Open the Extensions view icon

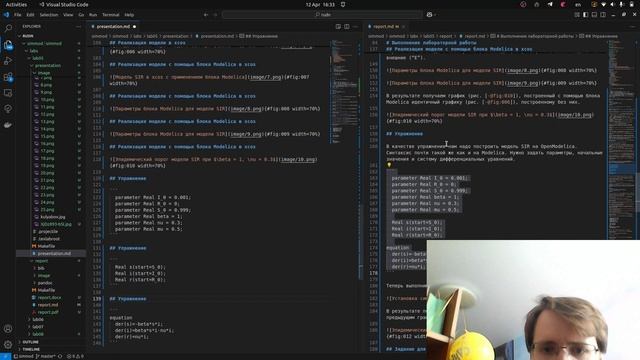[8, 77]
